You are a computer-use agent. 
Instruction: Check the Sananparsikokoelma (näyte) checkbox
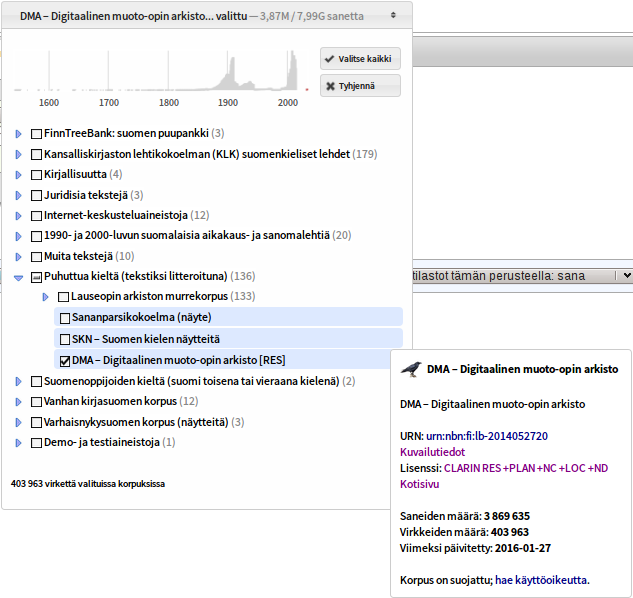(x=65, y=318)
